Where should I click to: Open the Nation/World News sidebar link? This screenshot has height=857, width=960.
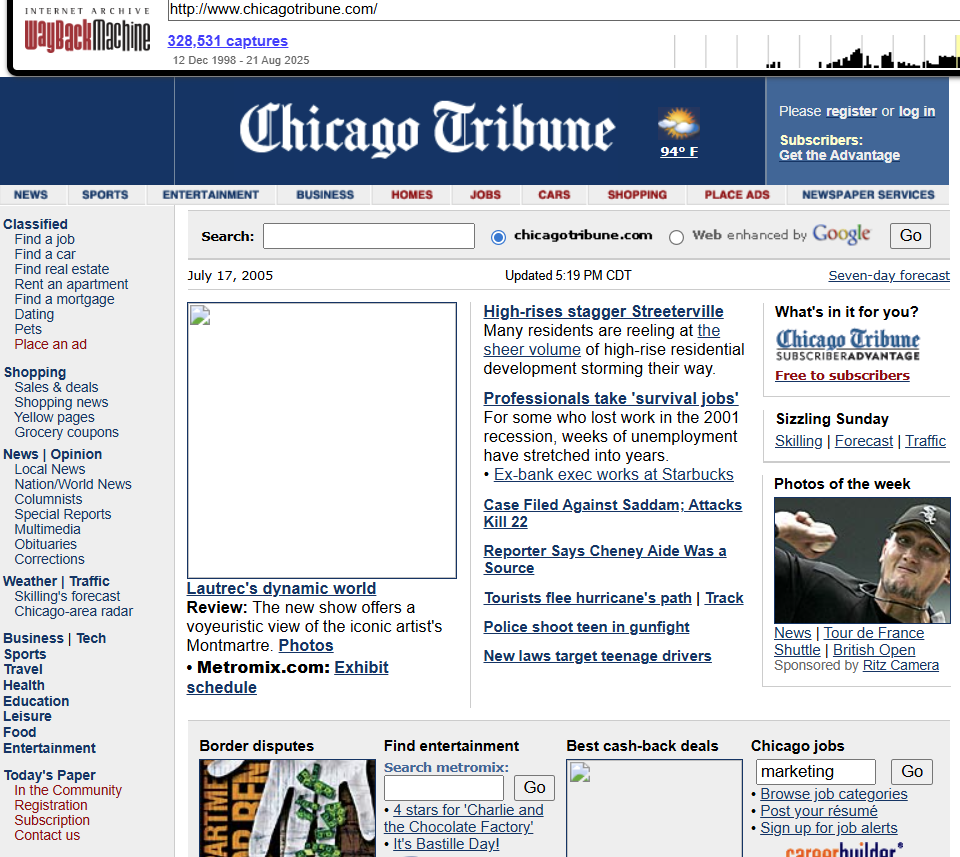[73, 484]
